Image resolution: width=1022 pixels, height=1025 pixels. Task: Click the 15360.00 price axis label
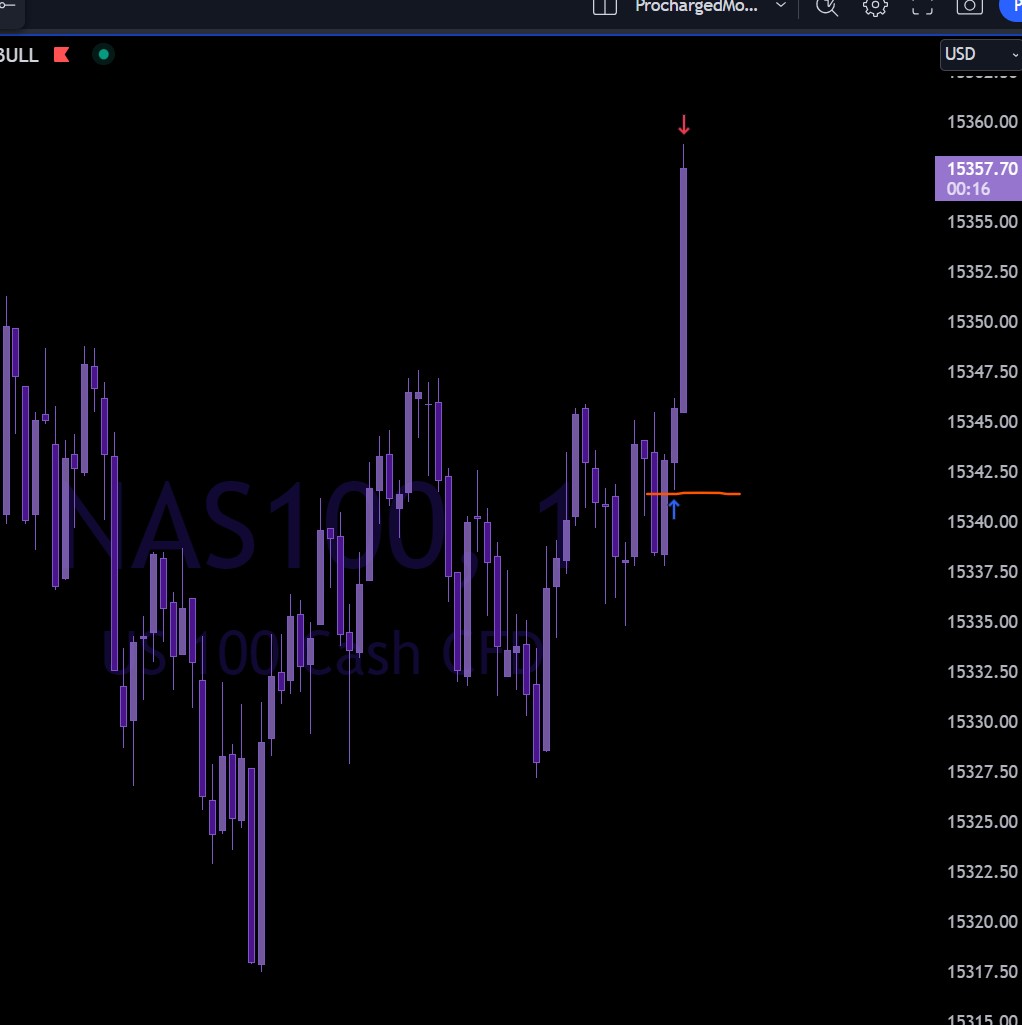pos(981,122)
